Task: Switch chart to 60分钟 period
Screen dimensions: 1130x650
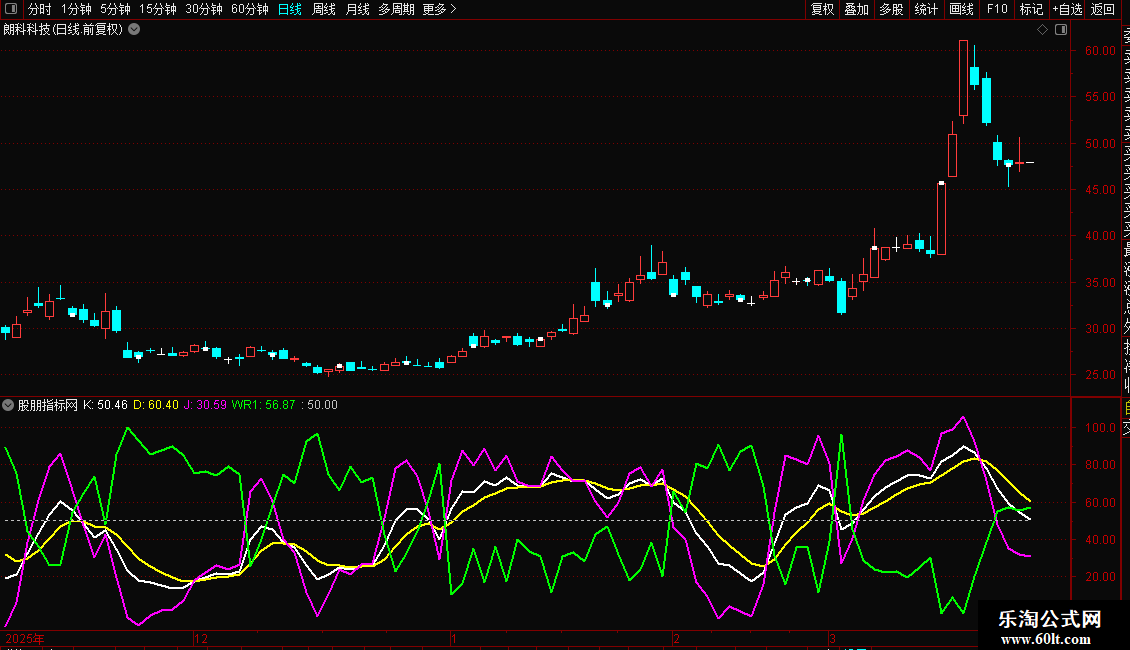Action: [x=249, y=9]
